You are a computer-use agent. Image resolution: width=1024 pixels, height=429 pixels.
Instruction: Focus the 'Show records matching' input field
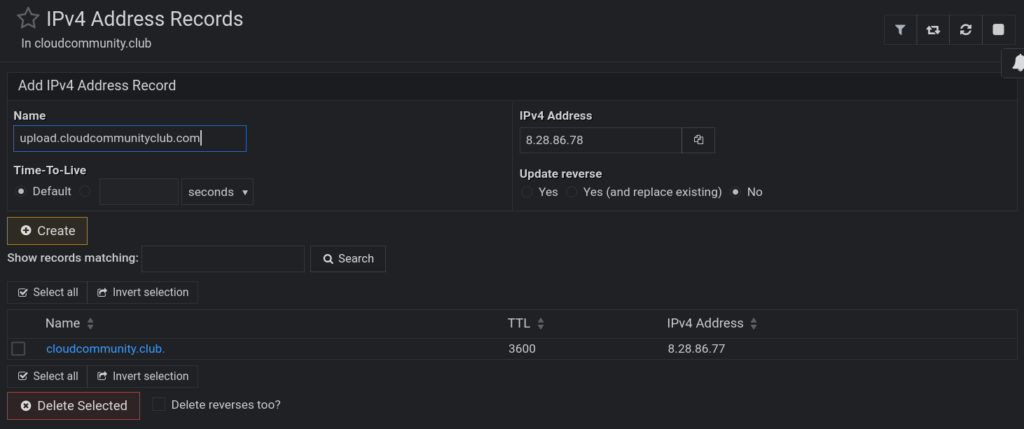223,259
